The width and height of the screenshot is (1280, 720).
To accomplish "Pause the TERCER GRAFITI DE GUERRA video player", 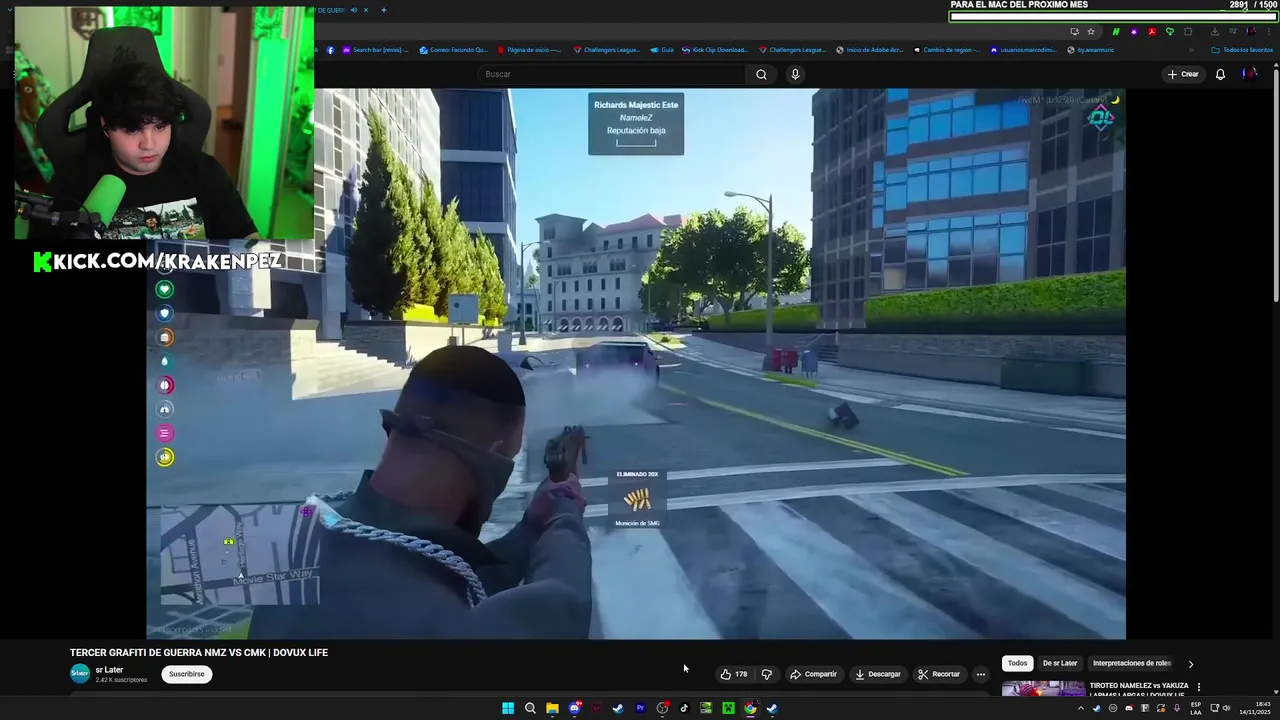I will point(636,363).
